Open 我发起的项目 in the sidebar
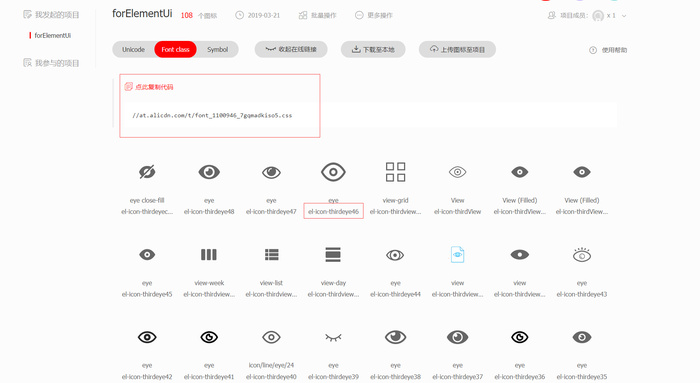 point(51,15)
